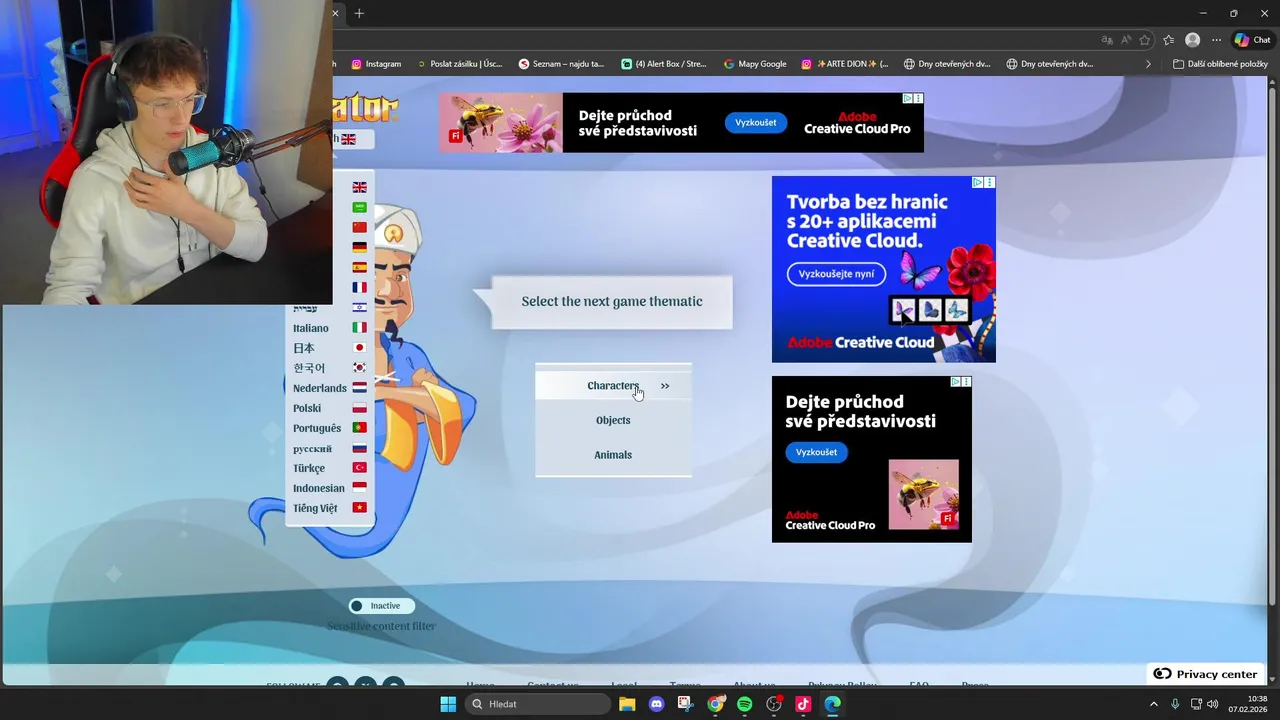Open Microsoft Edge from taskbar

[832, 704]
